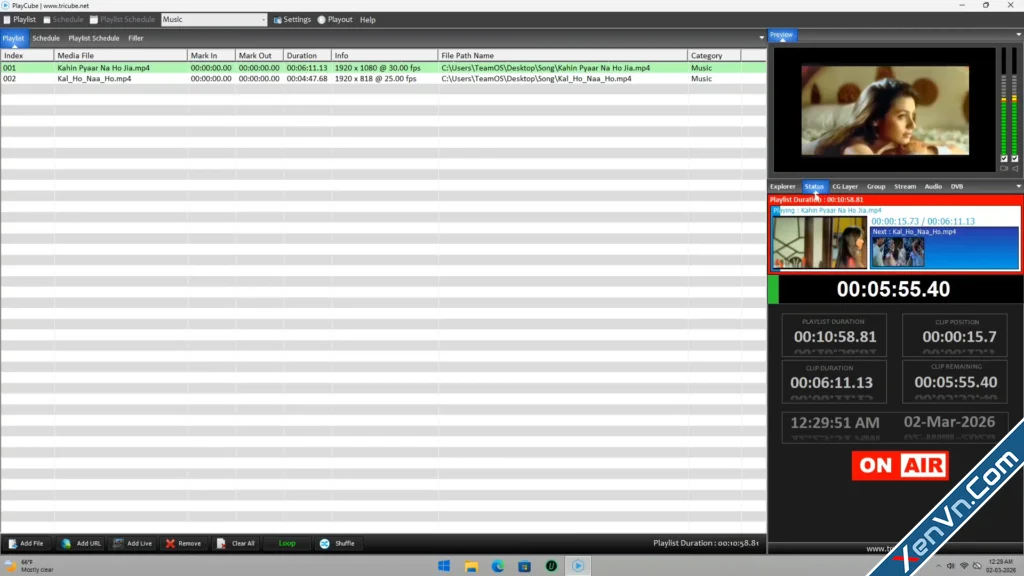The height and width of the screenshot is (576, 1024).
Task: Show hidden system tray icons
Action: point(938,566)
